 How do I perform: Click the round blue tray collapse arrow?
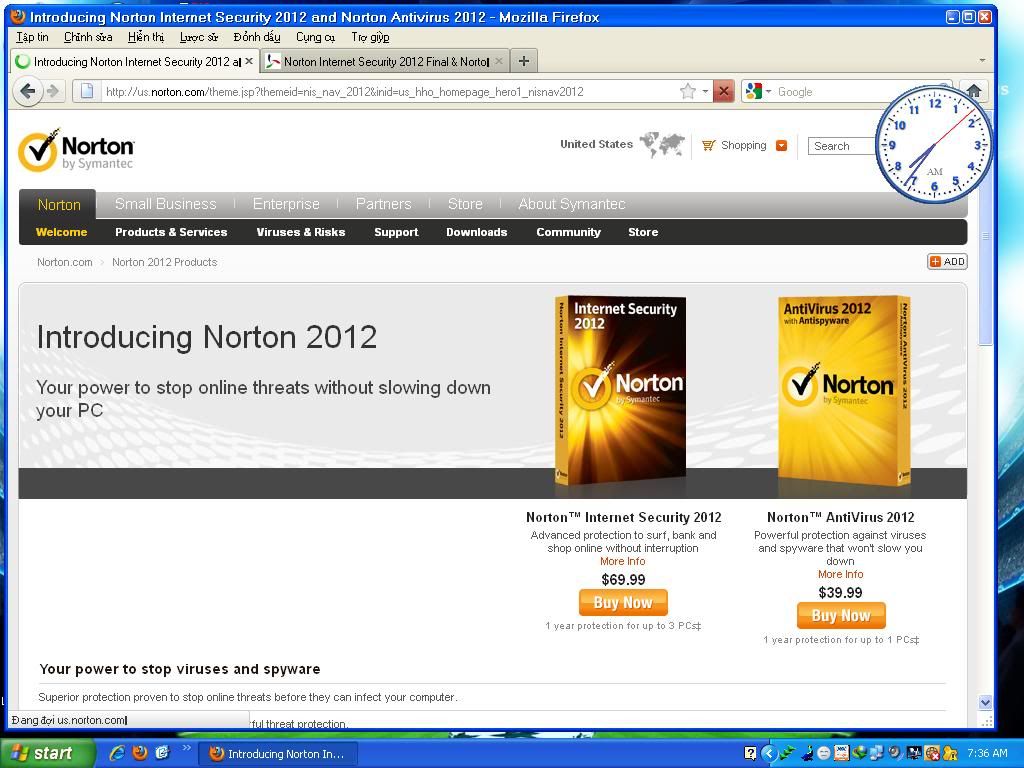pyautogui.click(x=769, y=754)
